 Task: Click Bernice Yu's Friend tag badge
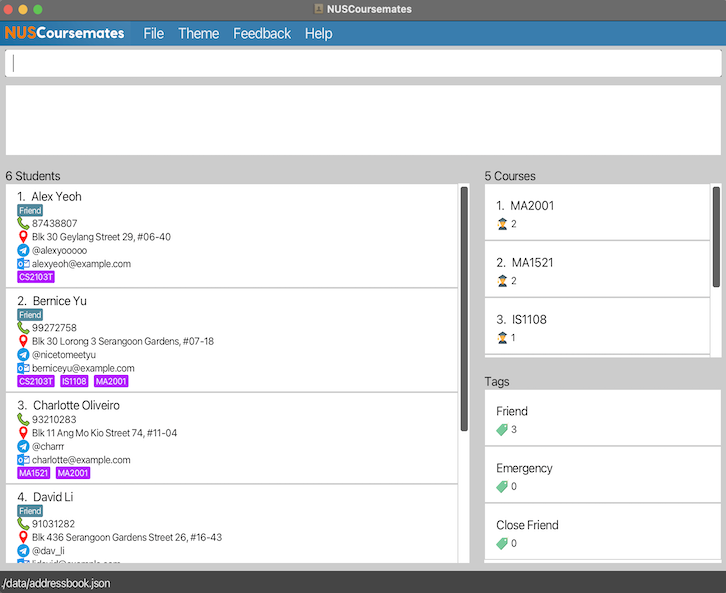click(30, 315)
